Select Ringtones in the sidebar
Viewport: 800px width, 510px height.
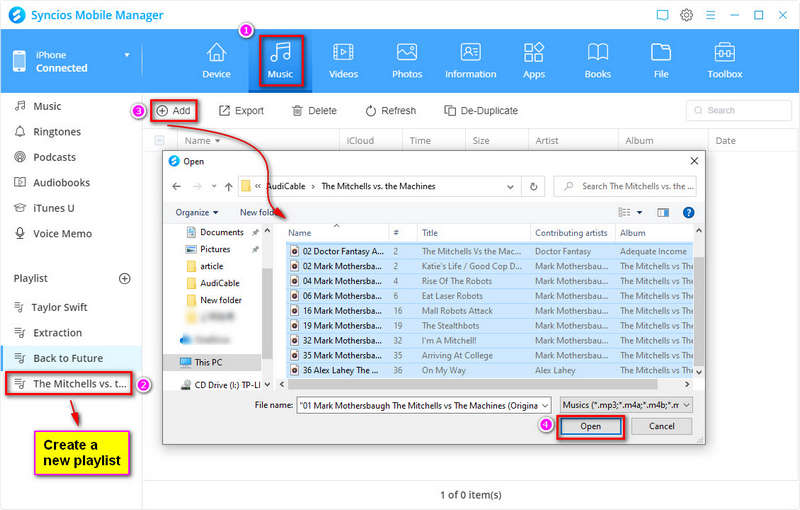(57, 132)
